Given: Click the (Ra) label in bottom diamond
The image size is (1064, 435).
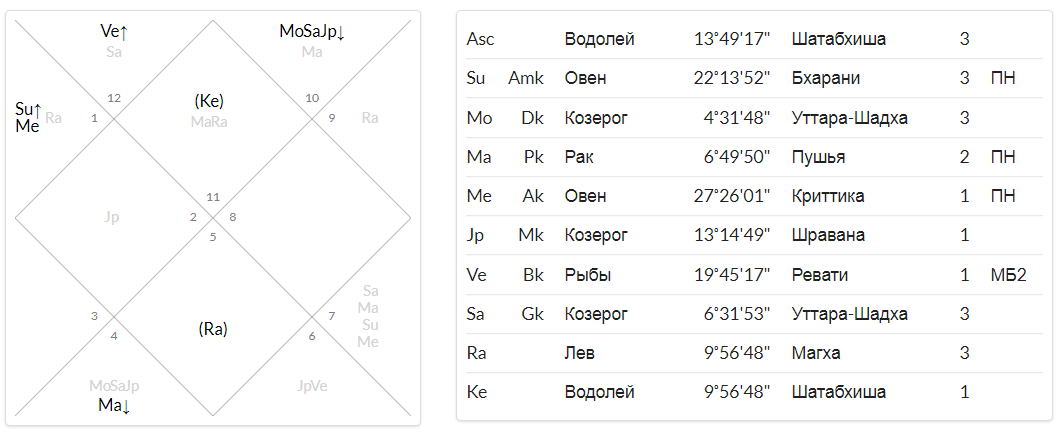Looking at the screenshot, I should point(213,330).
